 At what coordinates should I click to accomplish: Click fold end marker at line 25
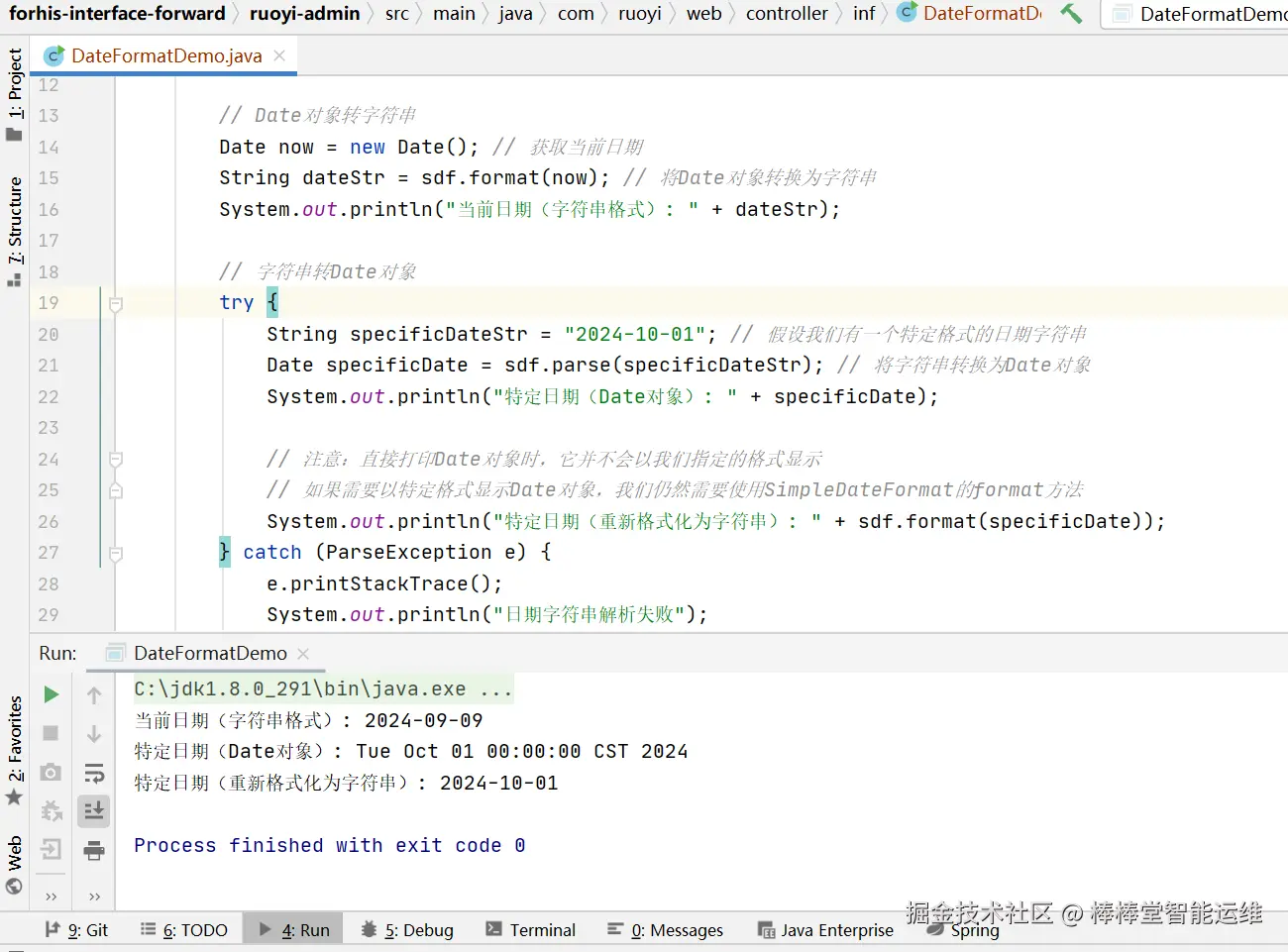click(116, 490)
